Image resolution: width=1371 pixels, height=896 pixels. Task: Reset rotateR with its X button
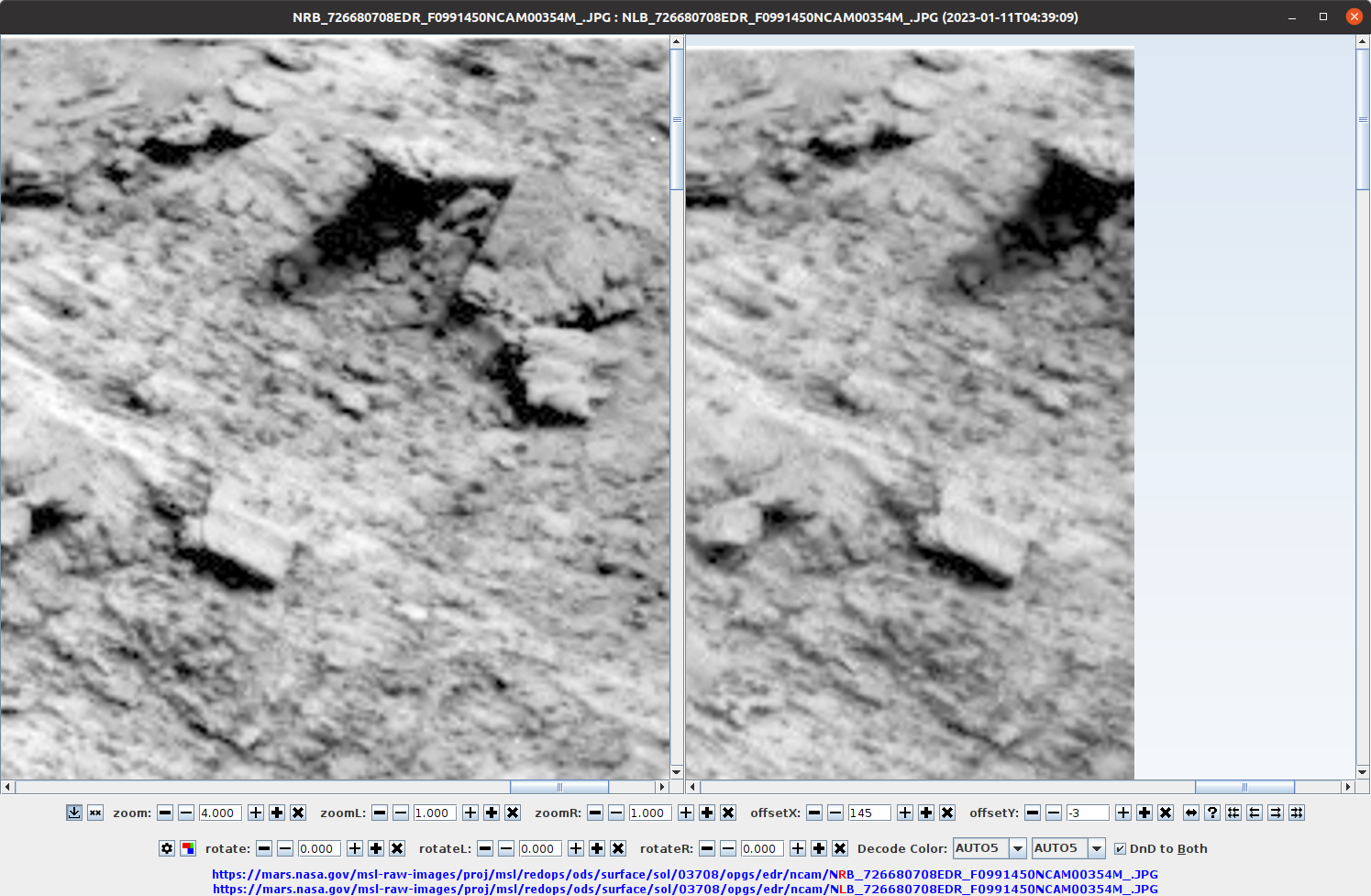point(840,848)
